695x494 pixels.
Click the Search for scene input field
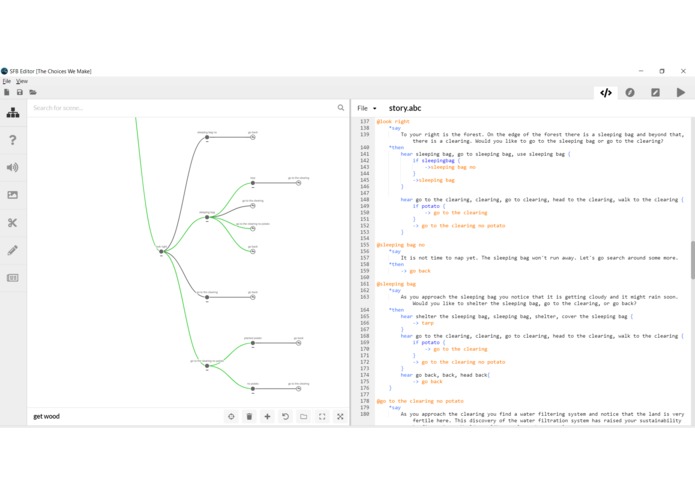pos(182,108)
